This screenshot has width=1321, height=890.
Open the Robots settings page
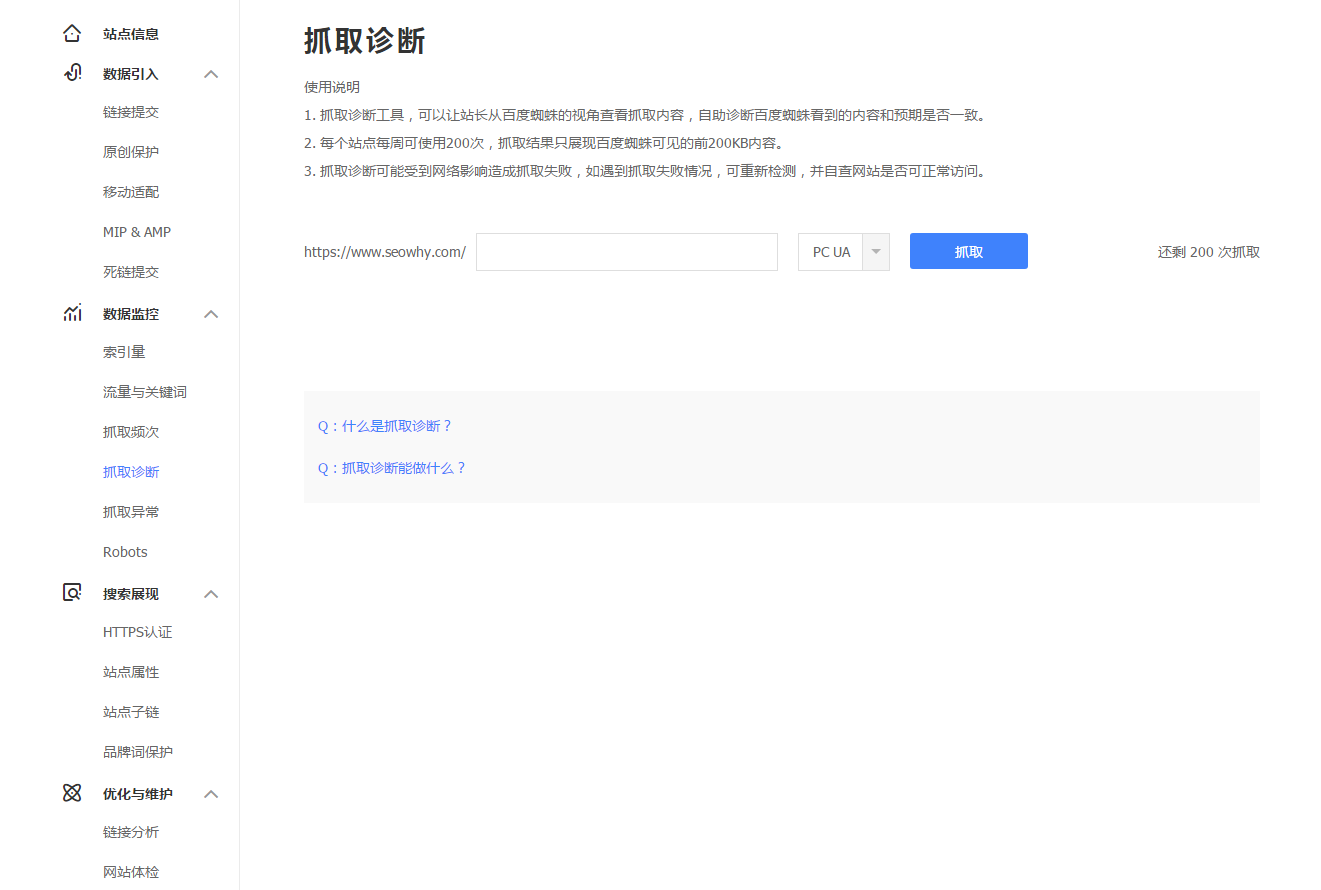coord(124,551)
